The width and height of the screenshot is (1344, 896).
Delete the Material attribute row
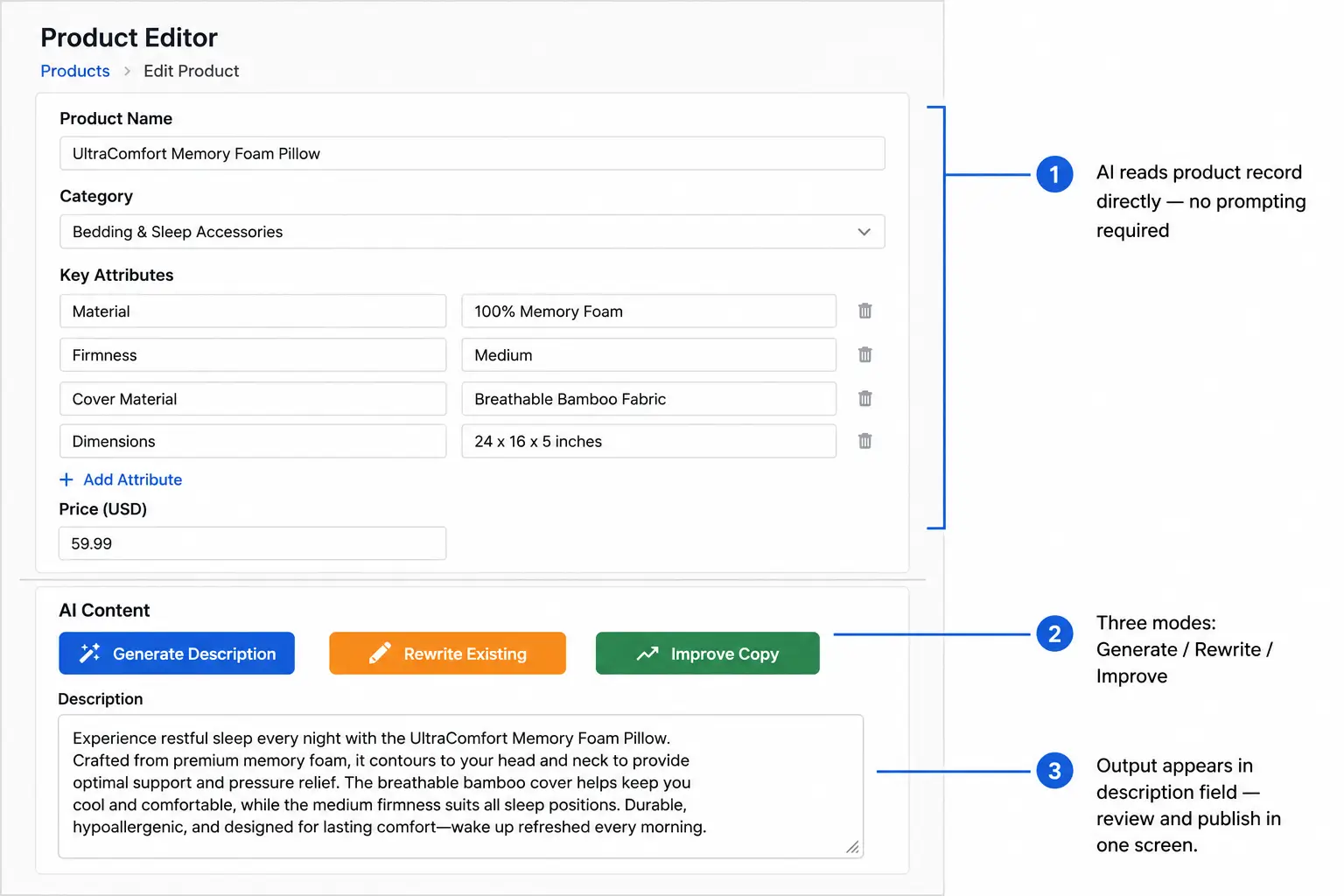point(864,311)
